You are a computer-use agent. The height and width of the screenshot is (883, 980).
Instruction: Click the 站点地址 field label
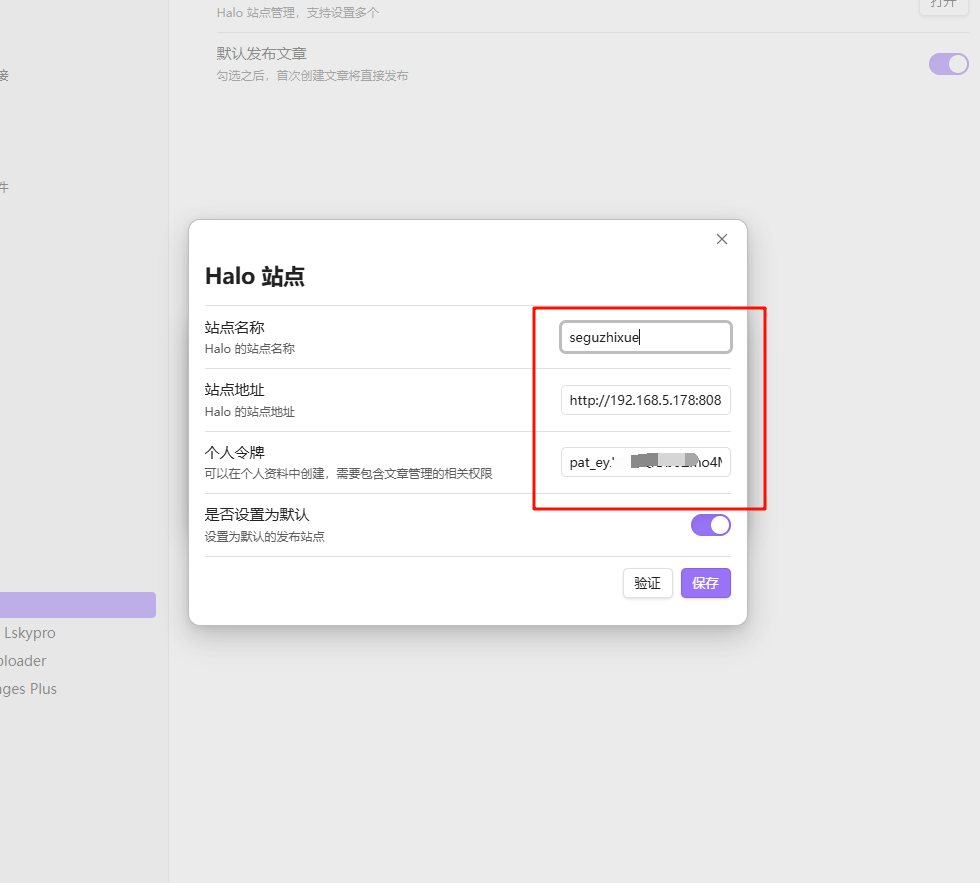click(x=234, y=390)
